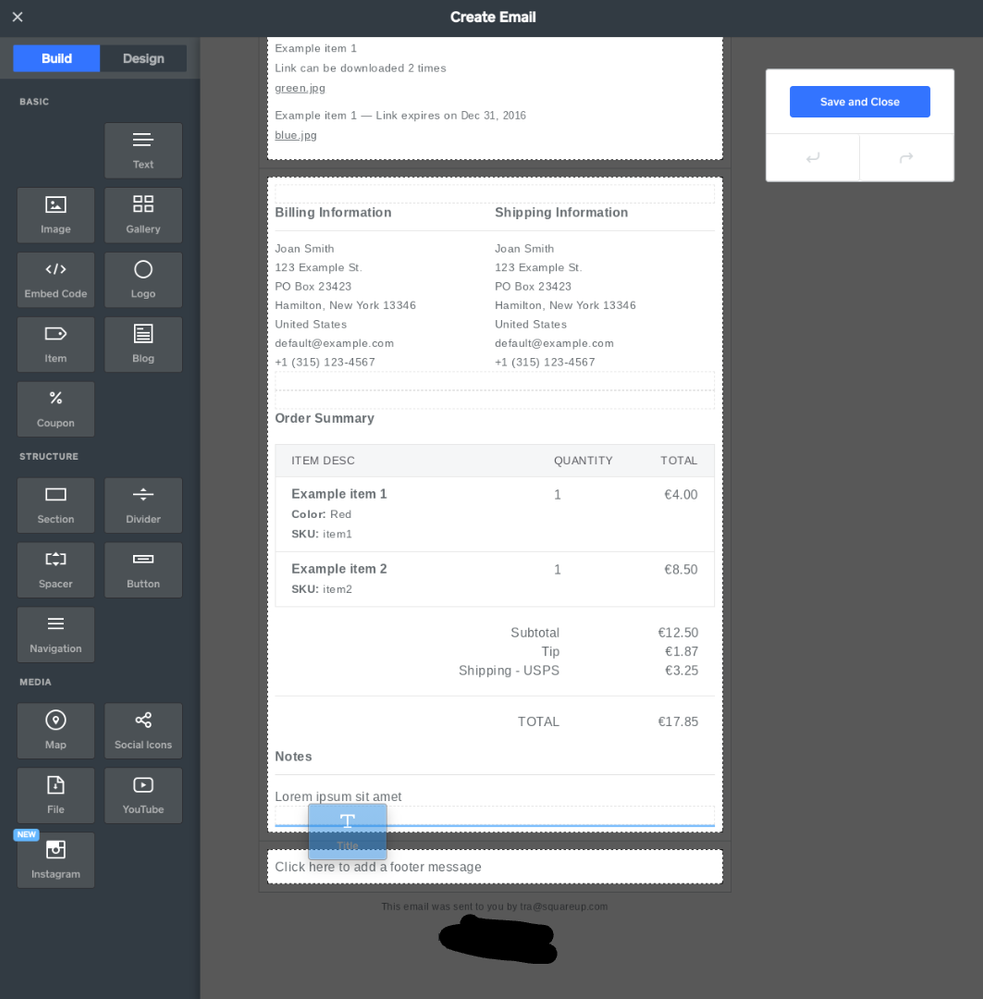Screen dimensions: 983x999
Task: Choose the Coupon element
Action: pos(56,409)
